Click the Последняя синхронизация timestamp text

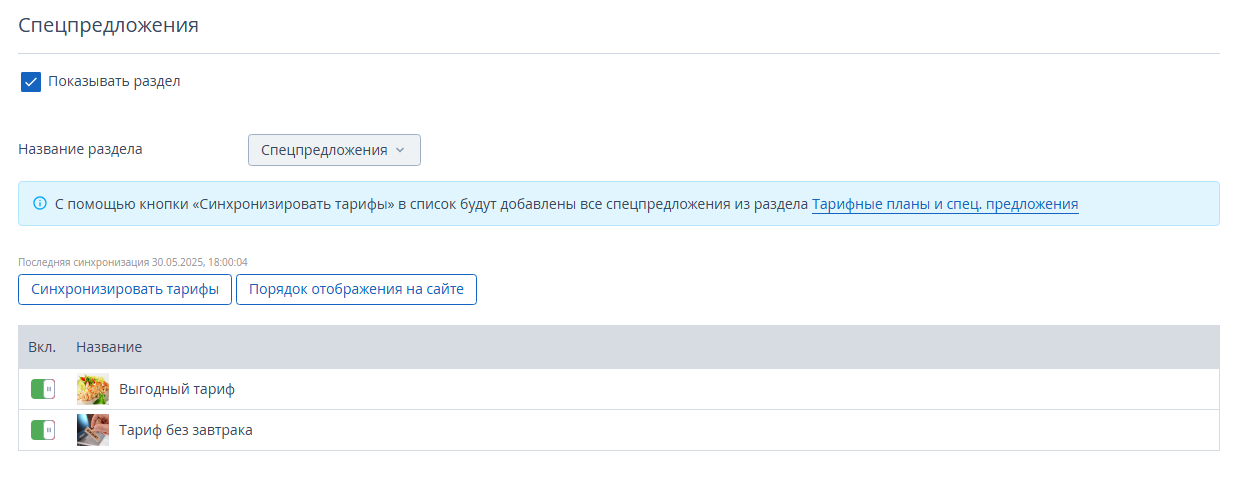click(133, 262)
